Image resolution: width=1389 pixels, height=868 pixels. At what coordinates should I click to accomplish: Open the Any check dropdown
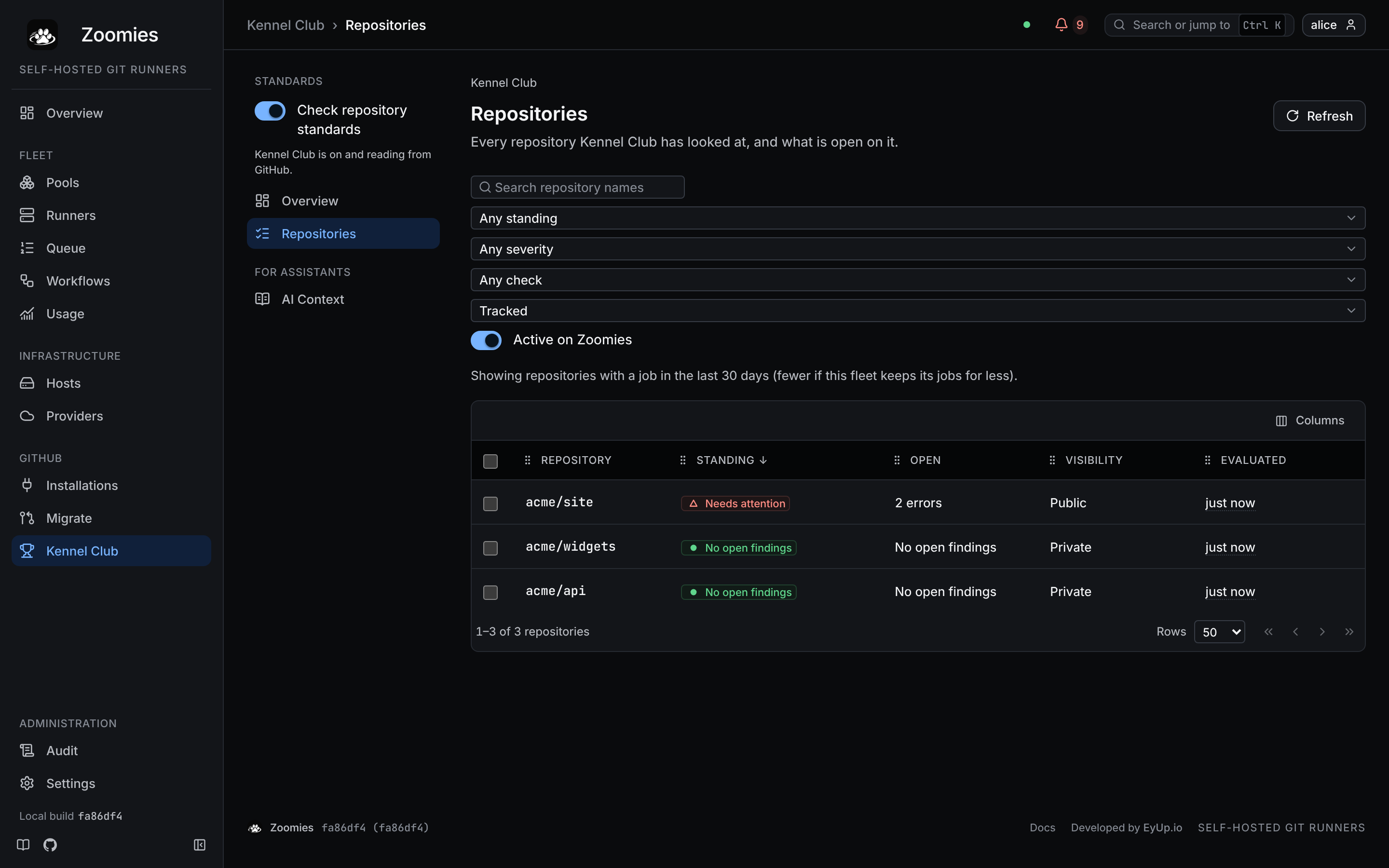918,280
